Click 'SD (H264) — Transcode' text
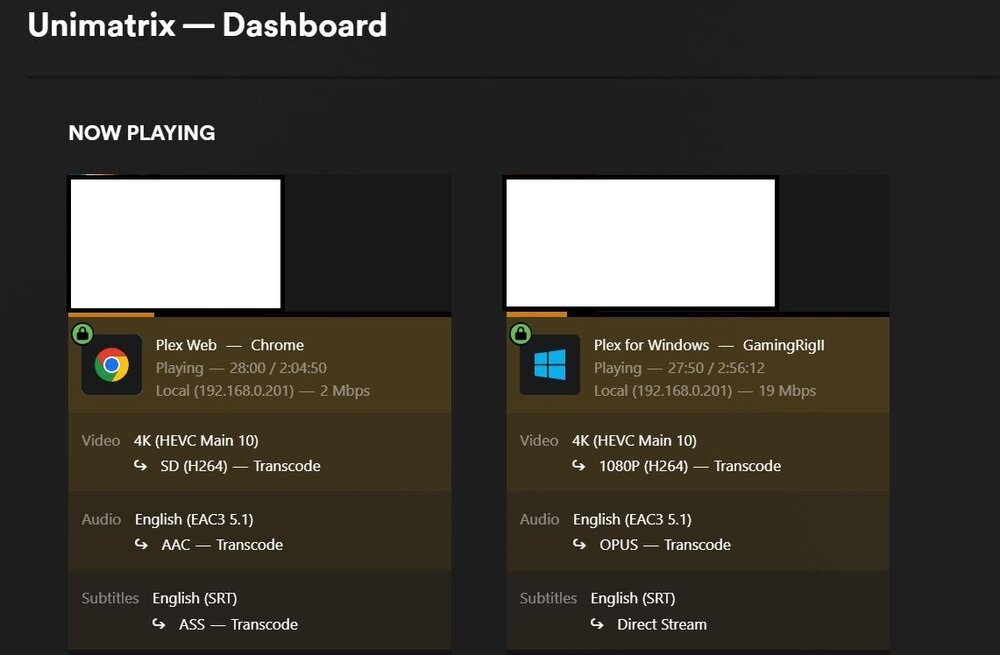This screenshot has width=1000, height=655. click(x=240, y=466)
